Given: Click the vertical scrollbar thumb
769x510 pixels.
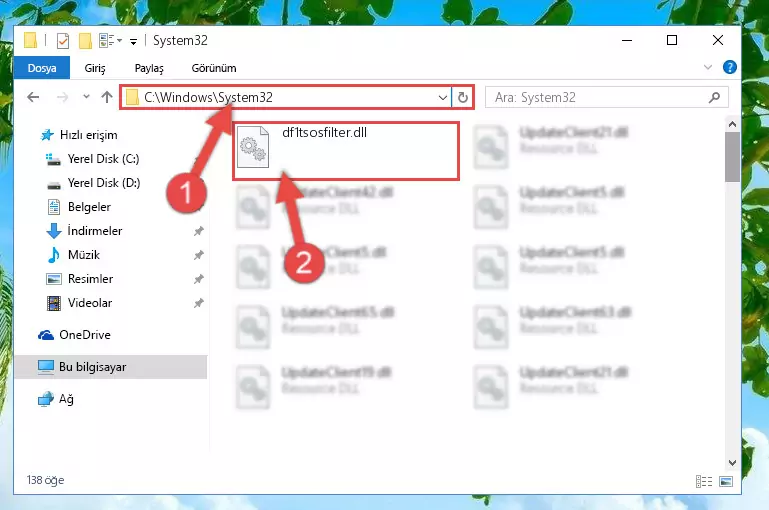Looking at the screenshot, I should point(732,157).
